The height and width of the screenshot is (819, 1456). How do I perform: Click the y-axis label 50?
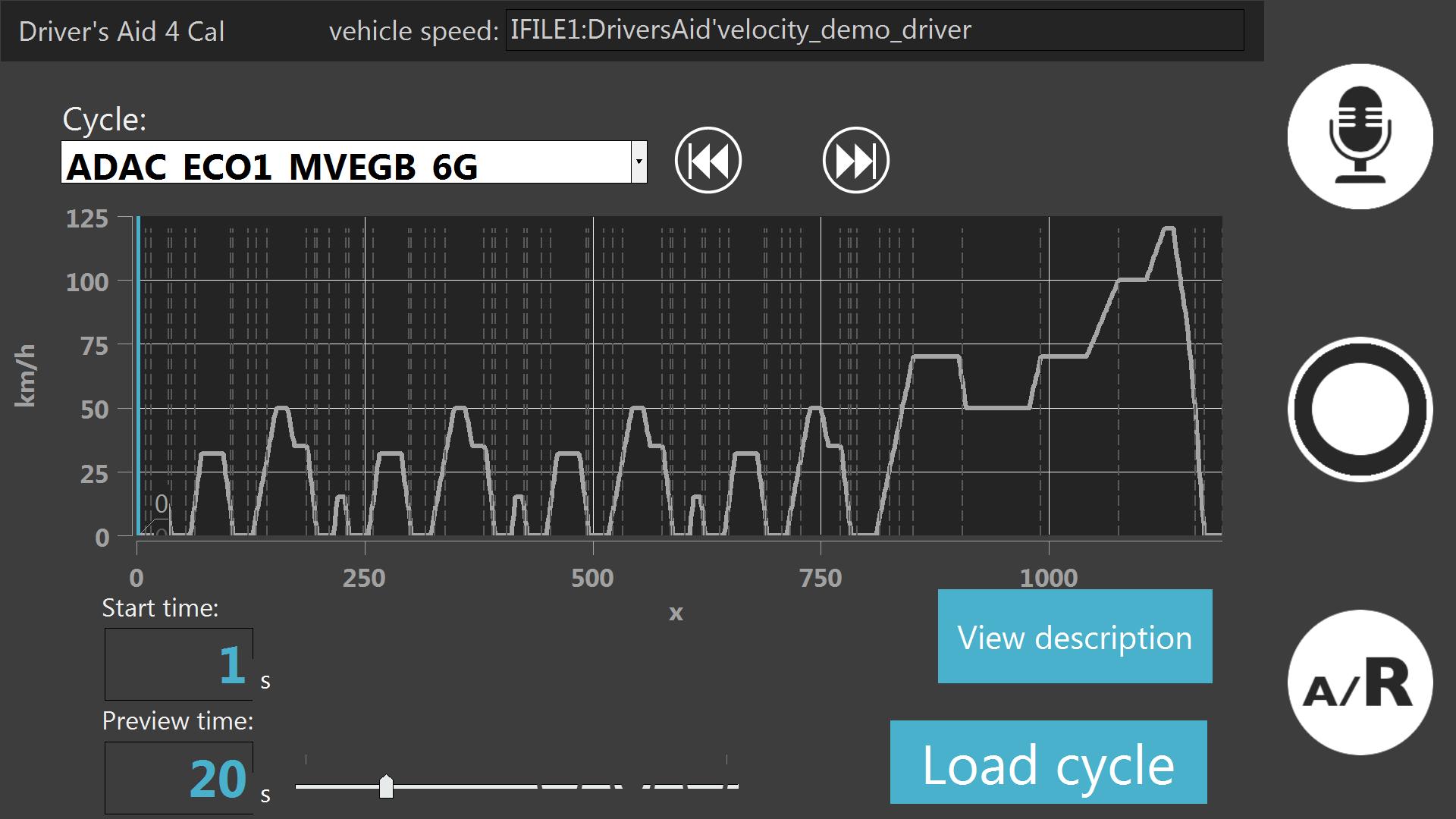[94, 410]
